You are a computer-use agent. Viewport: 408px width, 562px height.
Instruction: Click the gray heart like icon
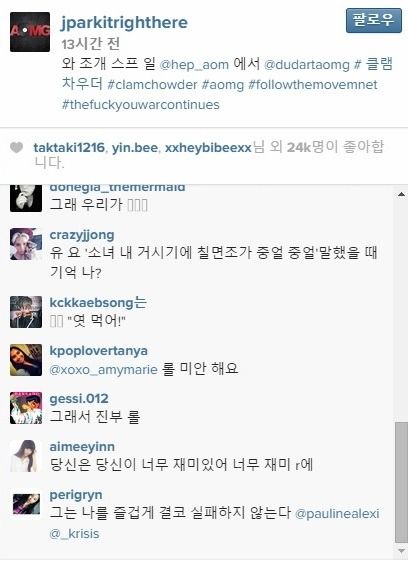pyautogui.click(x=16, y=147)
